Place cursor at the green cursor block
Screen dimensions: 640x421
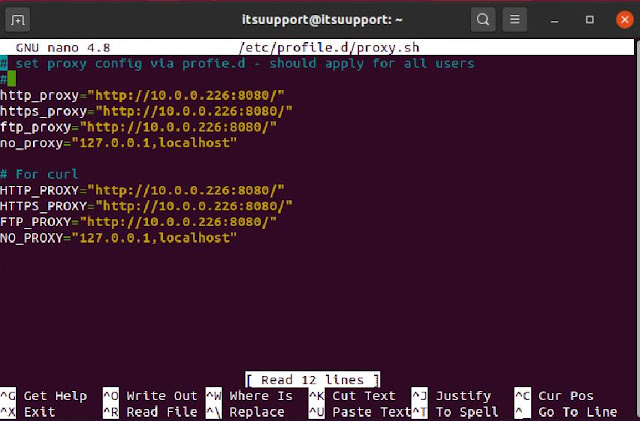(x=11, y=79)
